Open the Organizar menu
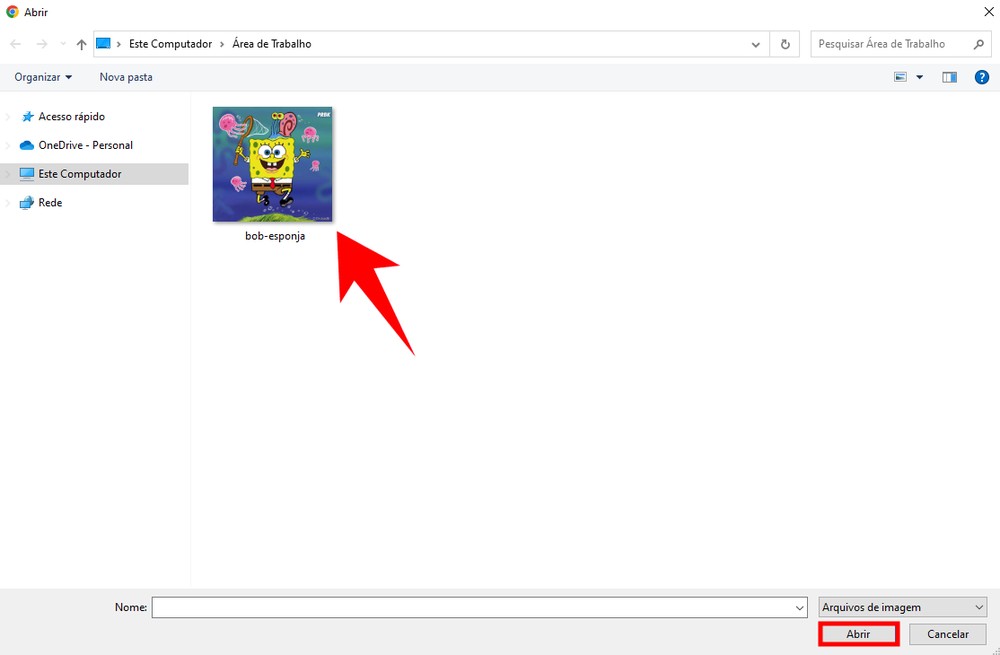 point(43,77)
